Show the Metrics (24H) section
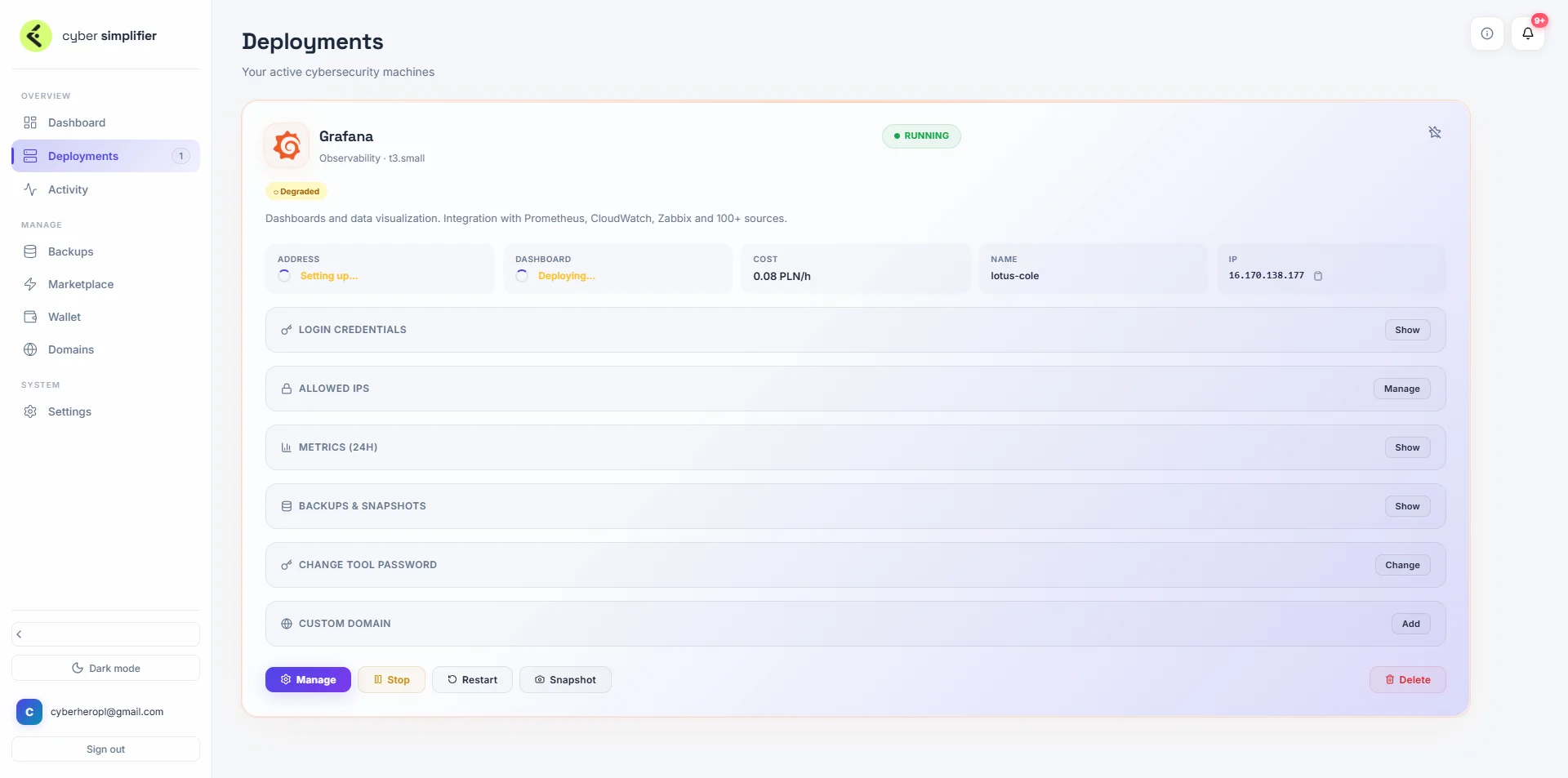The image size is (1568, 778). [x=1407, y=447]
